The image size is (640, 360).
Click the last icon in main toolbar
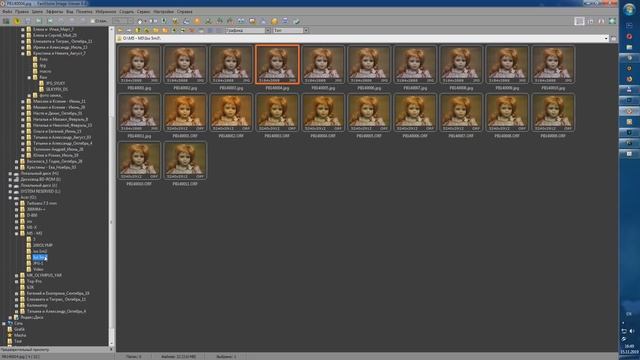[296, 20]
